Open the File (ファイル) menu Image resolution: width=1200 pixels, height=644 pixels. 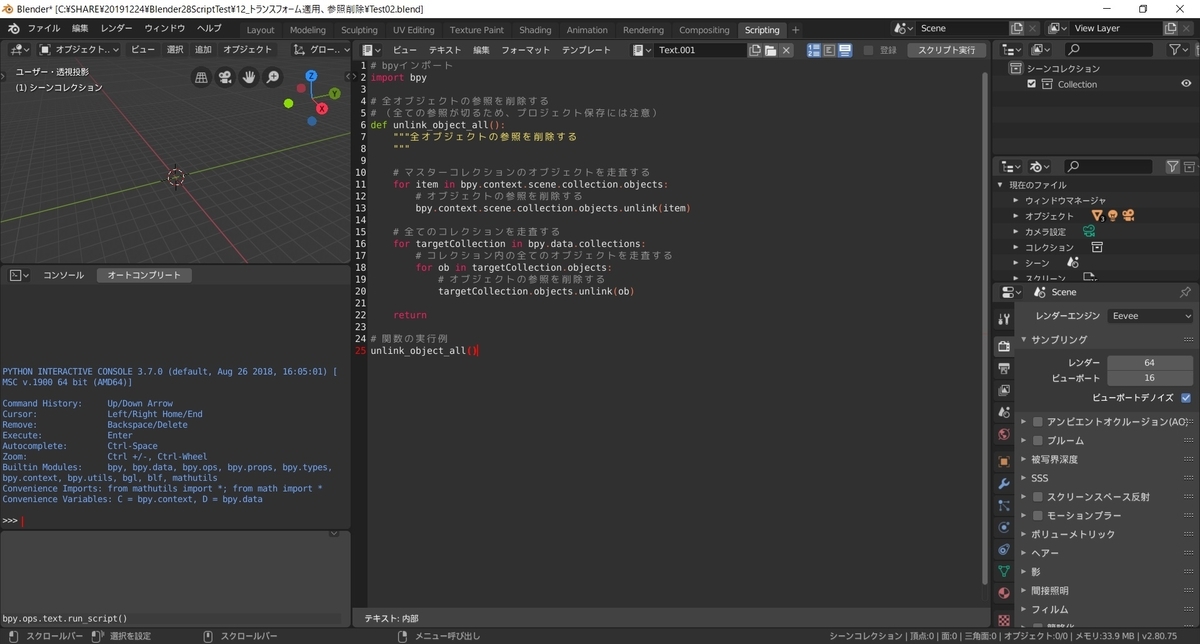pyautogui.click(x=43, y=29)
